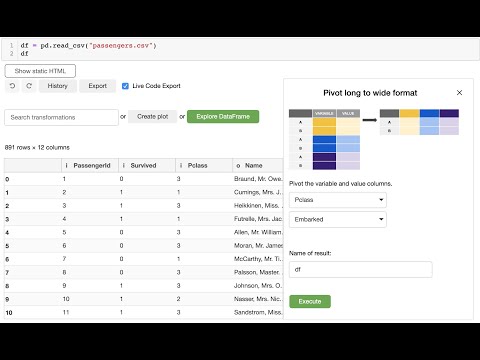Click the name cell Johnson, Mrs. O
The image size is (480, 360).
pyautogui.click(x=258, y=286)
